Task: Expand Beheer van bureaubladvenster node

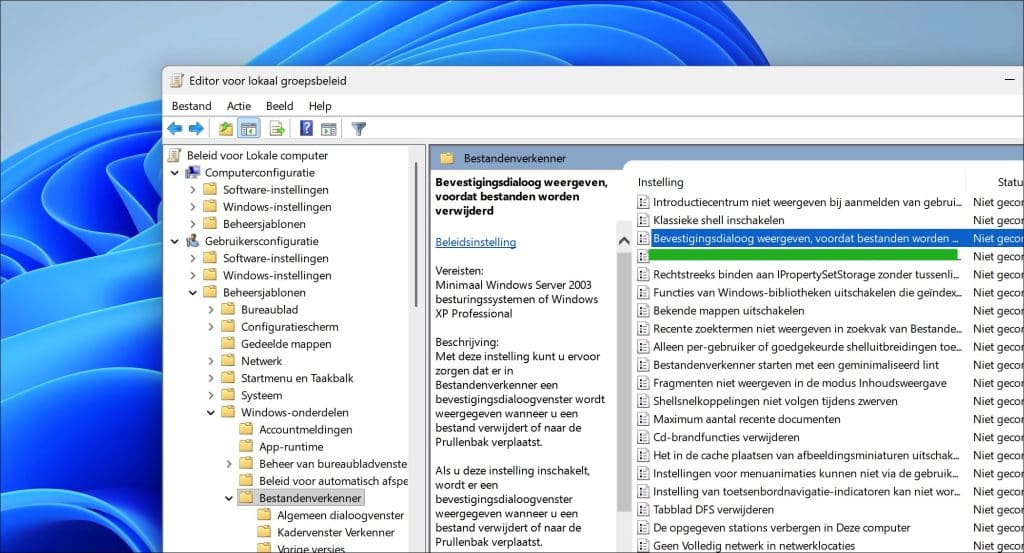Action: [x=229, y=464]
